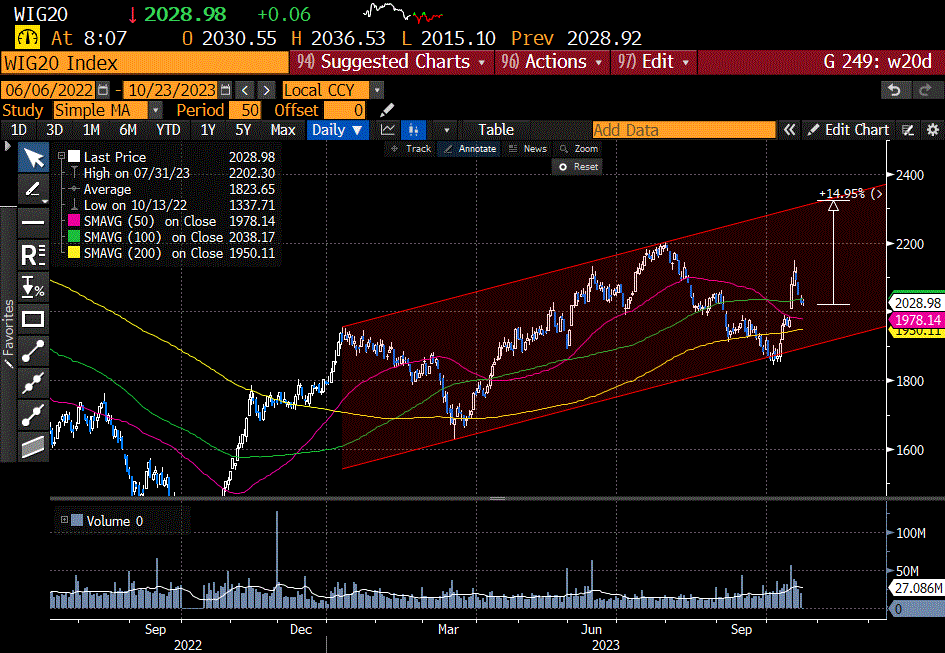This screenshot has width=945, height=653.
Task: Select the 1M range tab
Action: [x=91, y=130]
